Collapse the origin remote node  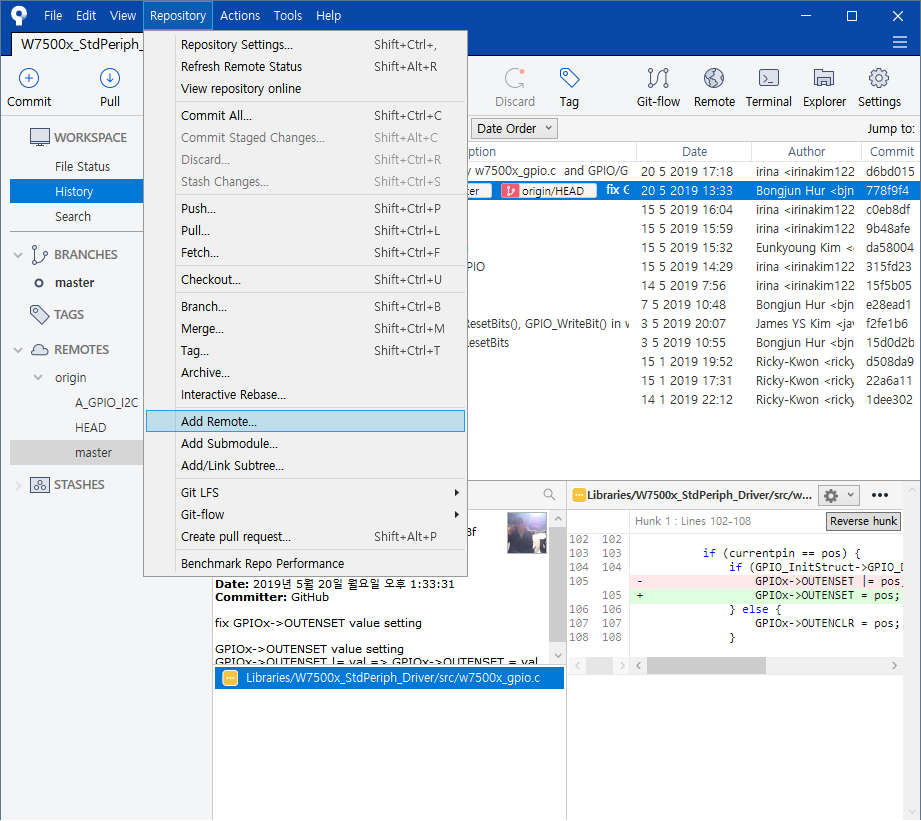coord(38,378)
